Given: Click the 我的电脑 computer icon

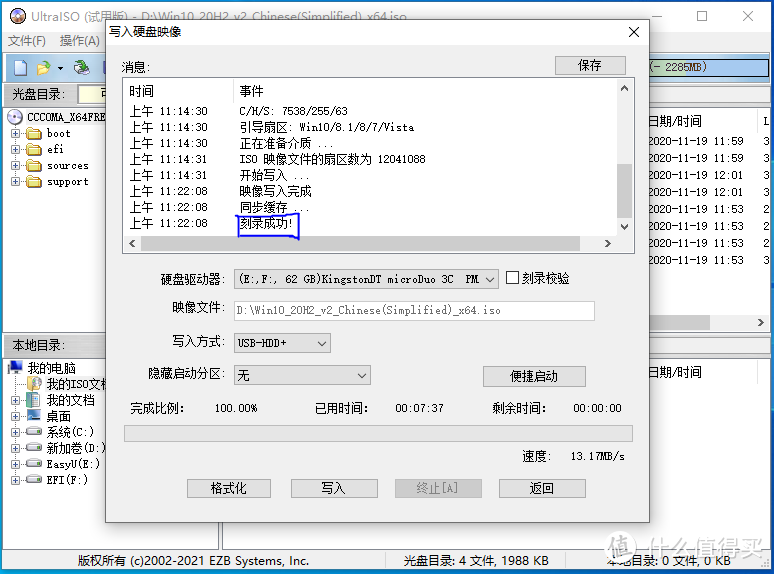Looking at the screenshot, I should coord(16,367).
